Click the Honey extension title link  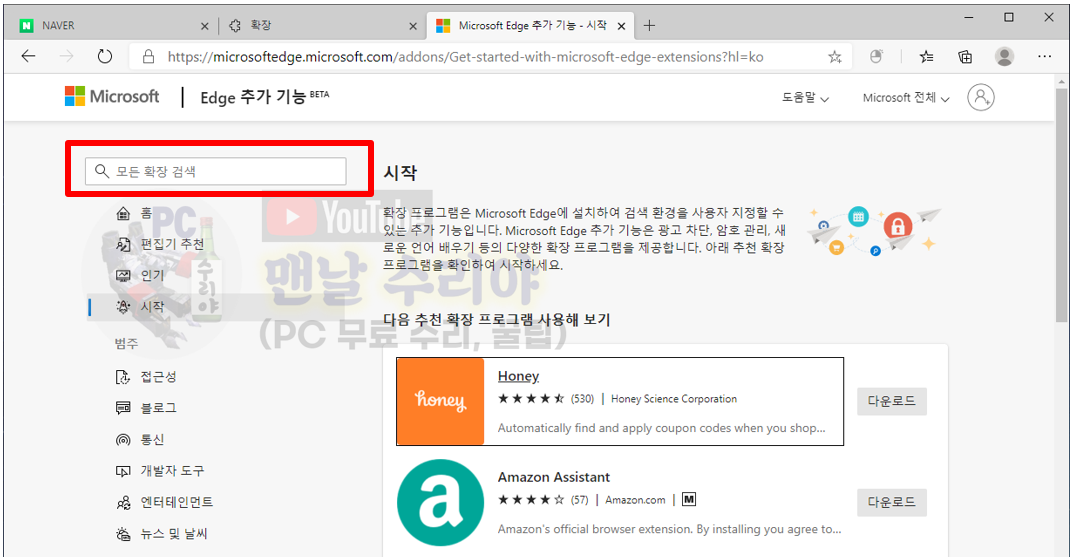tap(518, 376)
